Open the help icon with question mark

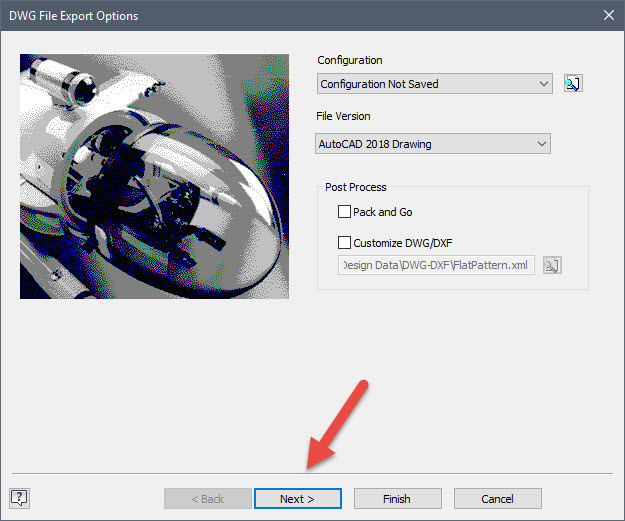coord(19,498)
